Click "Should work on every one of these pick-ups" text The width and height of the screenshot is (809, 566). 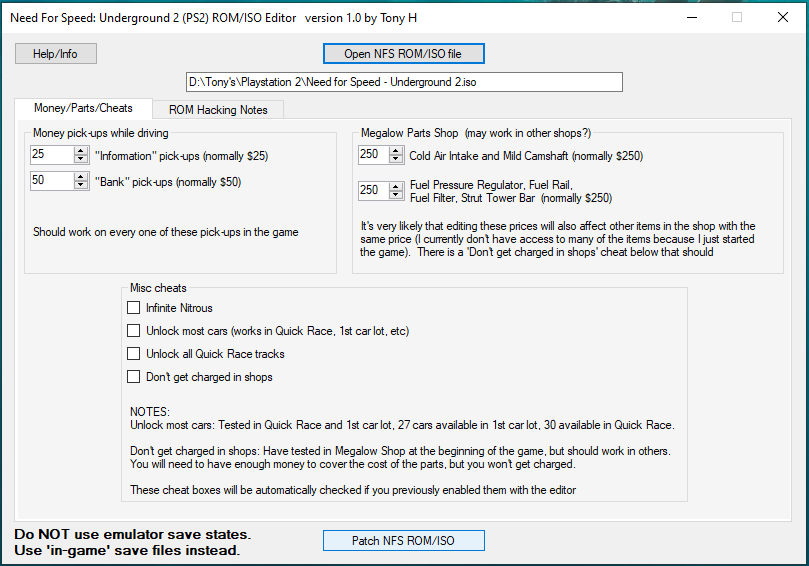coord(166,232)
